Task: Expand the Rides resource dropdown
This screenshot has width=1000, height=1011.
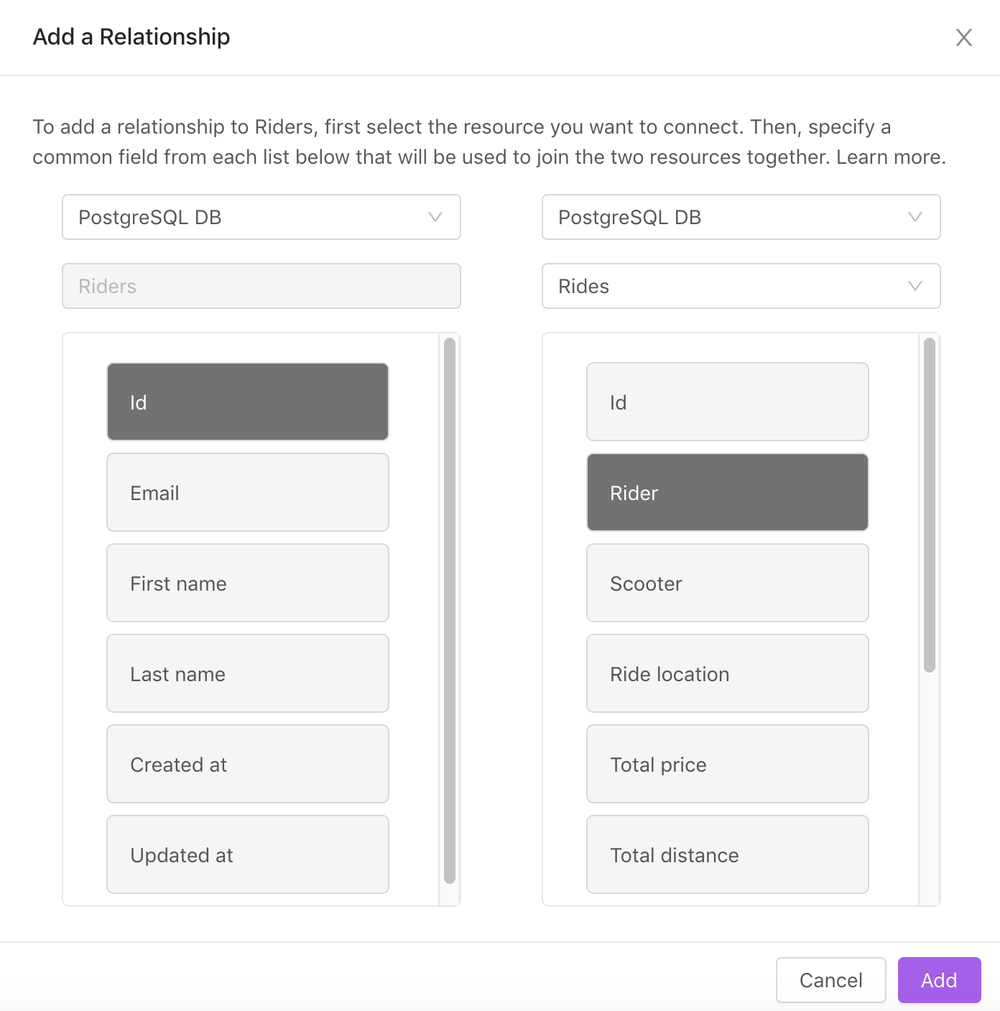Action: [x=741, y=286]
